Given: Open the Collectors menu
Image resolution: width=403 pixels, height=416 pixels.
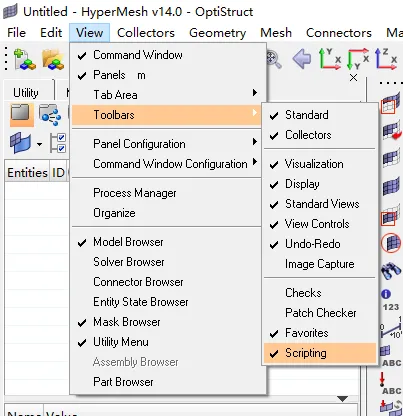Looking at the screenshot, I should pyautogui.click(x=146, y=33).
